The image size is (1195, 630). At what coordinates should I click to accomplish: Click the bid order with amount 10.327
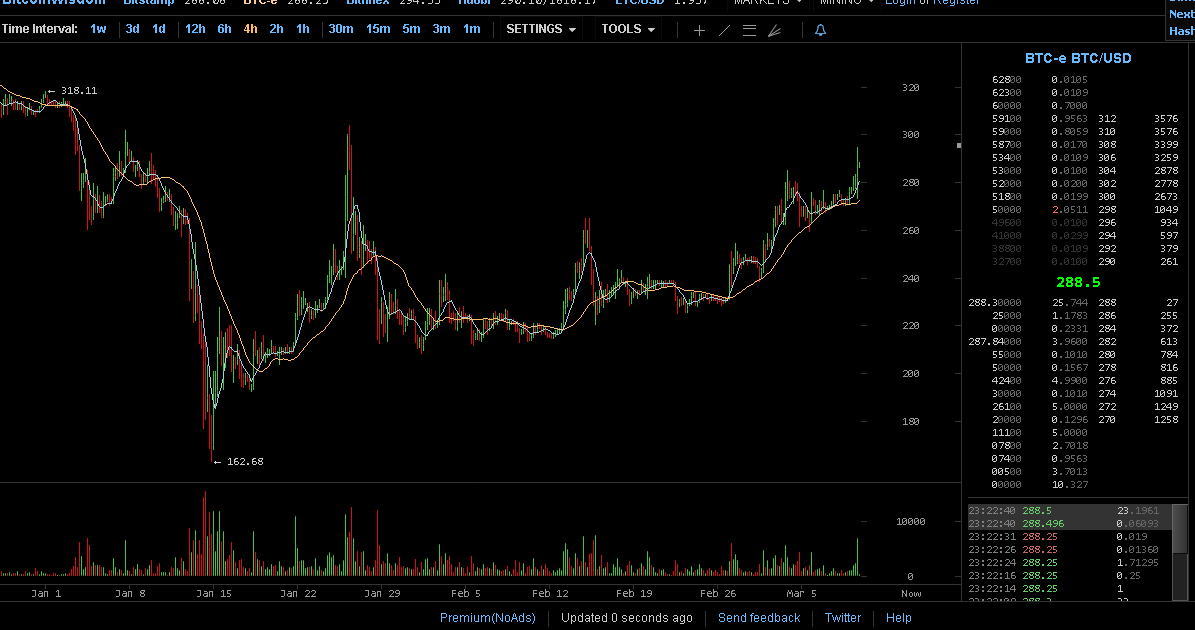click(x=1040, y=484)
